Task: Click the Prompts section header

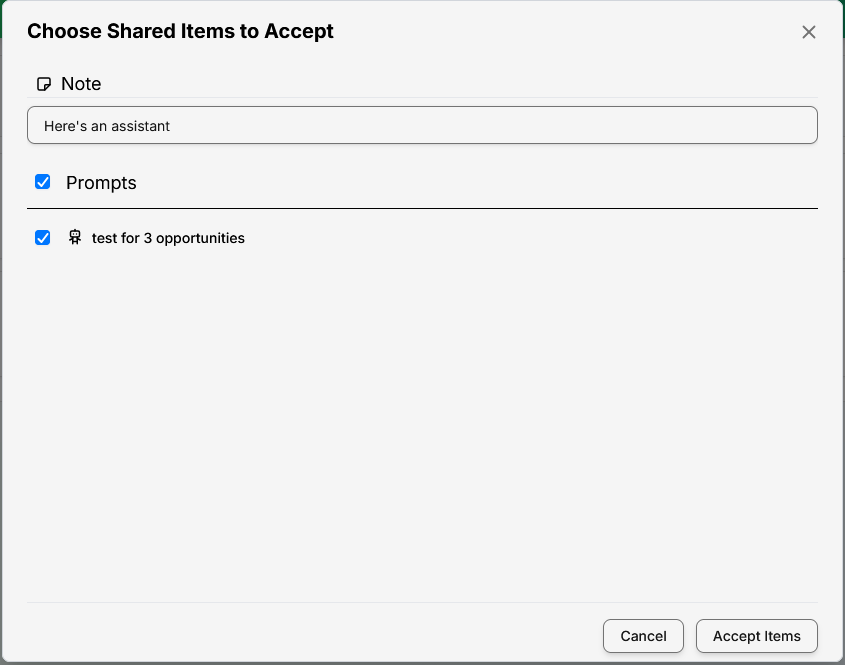Action: (x=102, y=183)
